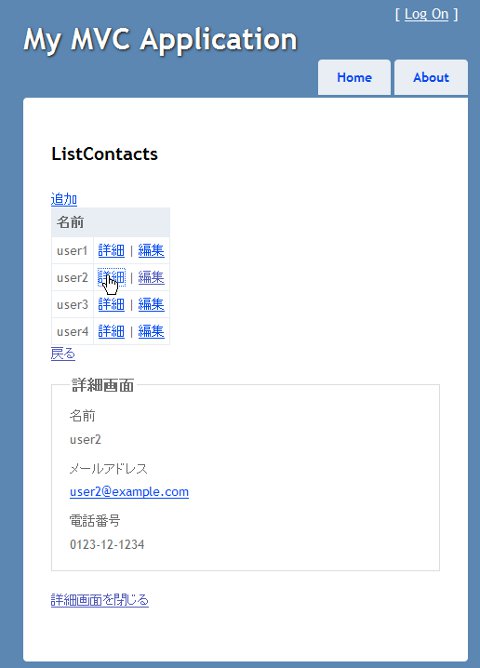This screenshot has height=668, width=480.
Task: Switch to the About tab
Action: (431, 78)
